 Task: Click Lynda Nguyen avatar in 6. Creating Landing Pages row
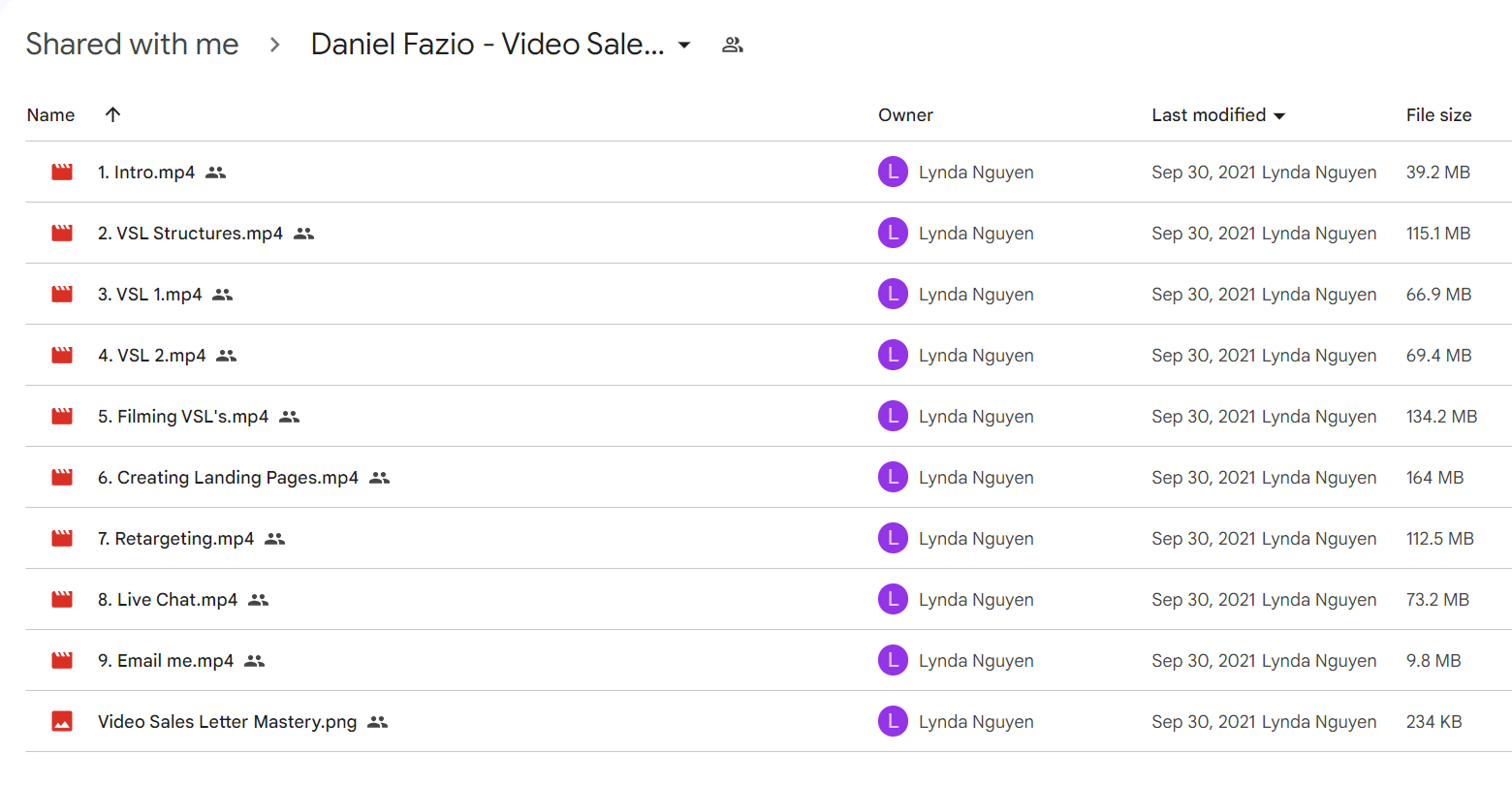coord(893,477)
